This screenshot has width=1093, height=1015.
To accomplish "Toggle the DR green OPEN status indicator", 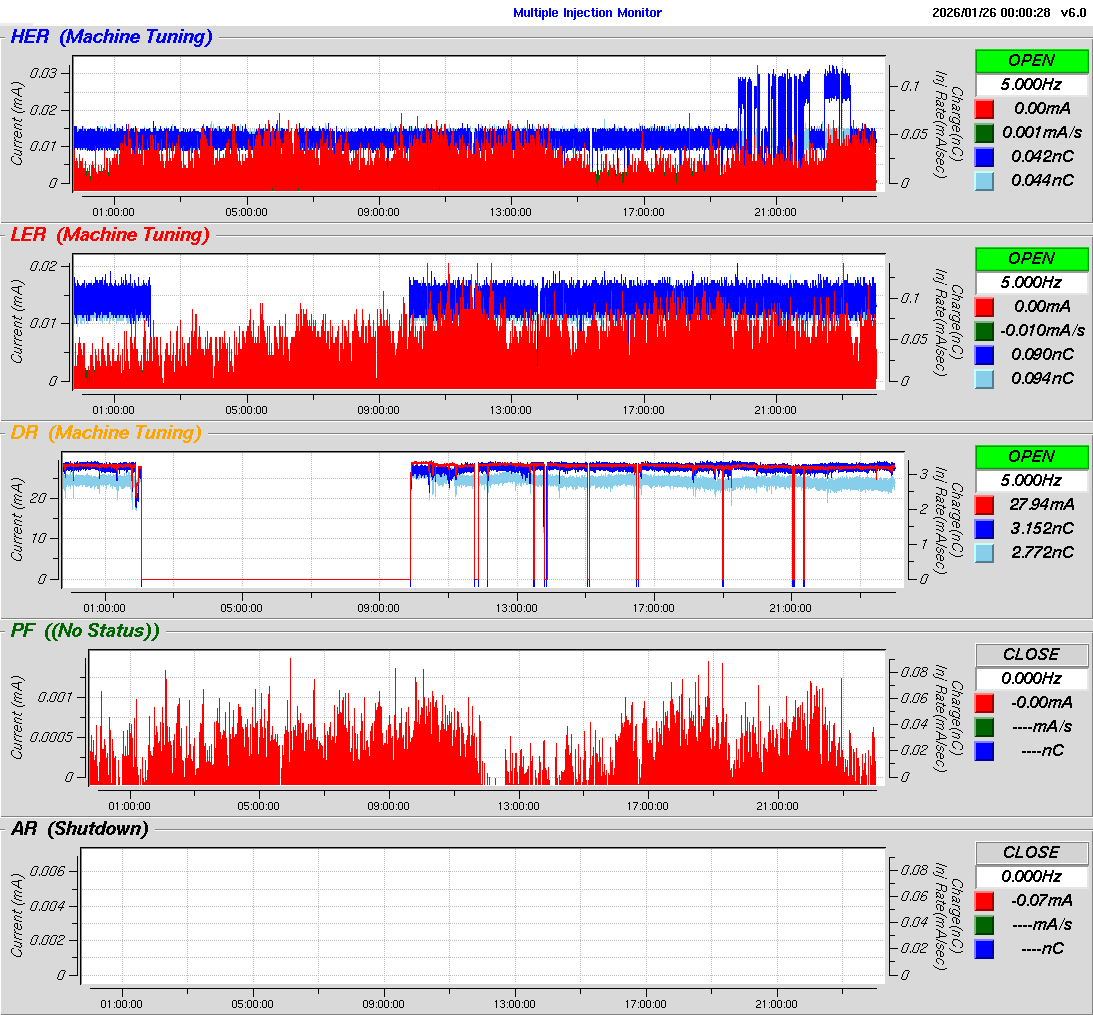I will pos(1031,456).
